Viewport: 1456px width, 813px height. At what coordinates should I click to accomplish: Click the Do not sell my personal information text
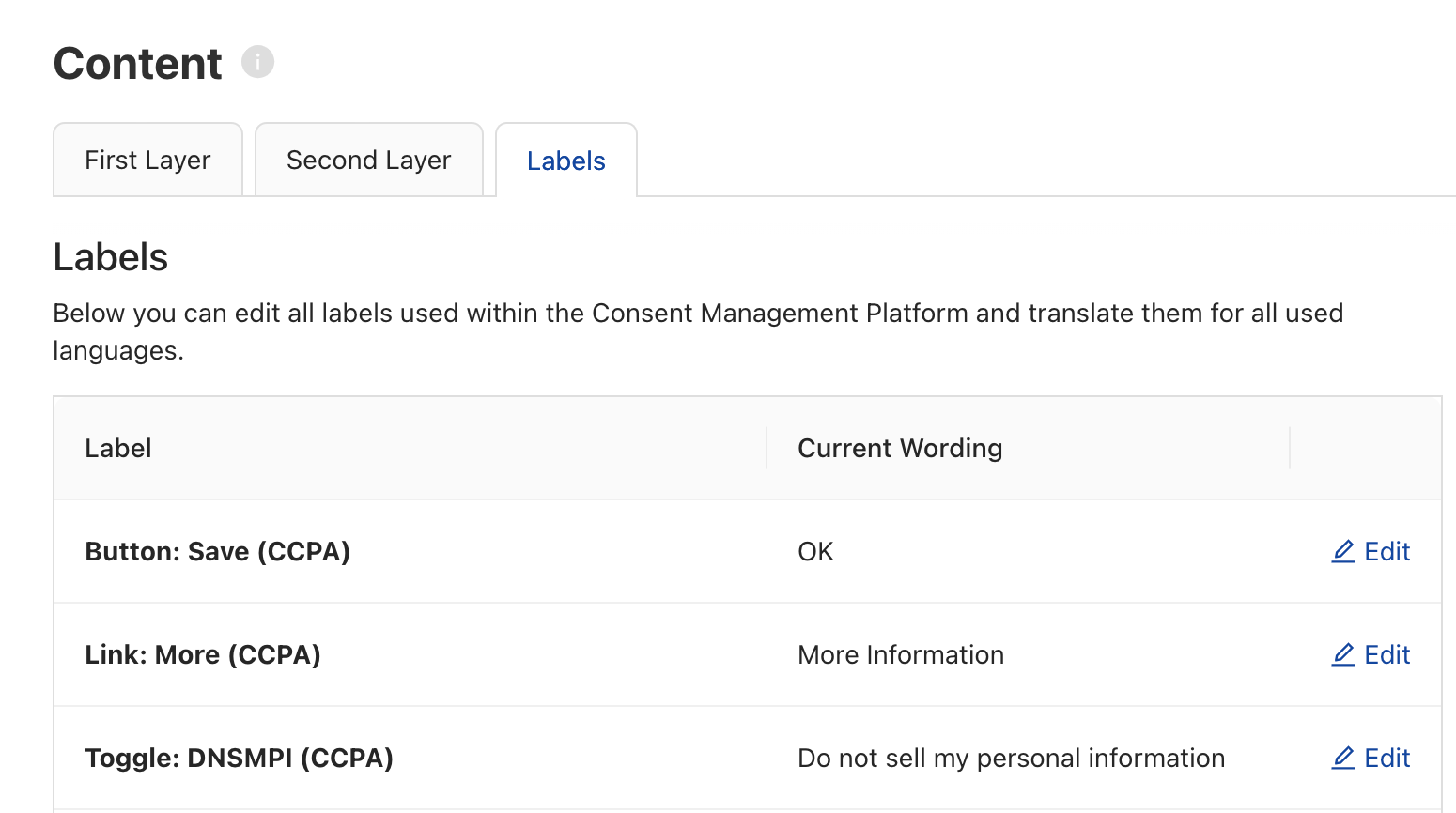click(1012, 758)
